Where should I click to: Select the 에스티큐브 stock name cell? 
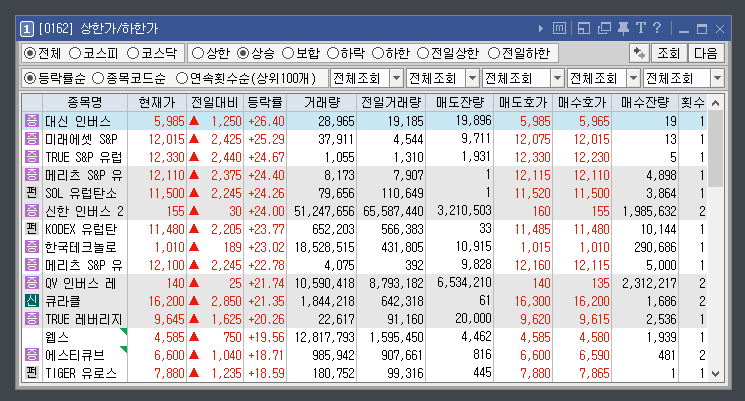(85, 355)
